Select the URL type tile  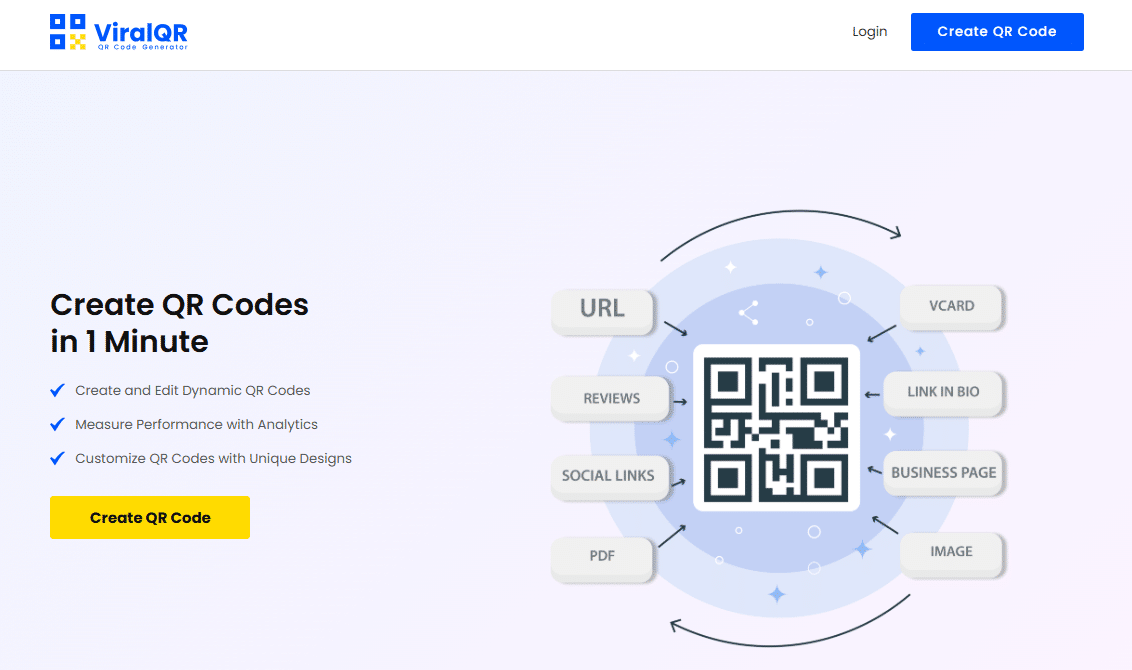(602, 309)
